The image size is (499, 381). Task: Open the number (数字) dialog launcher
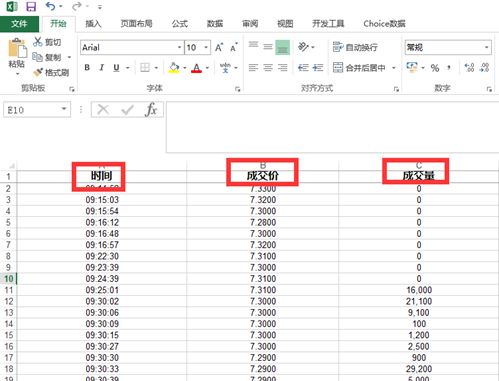489,89
